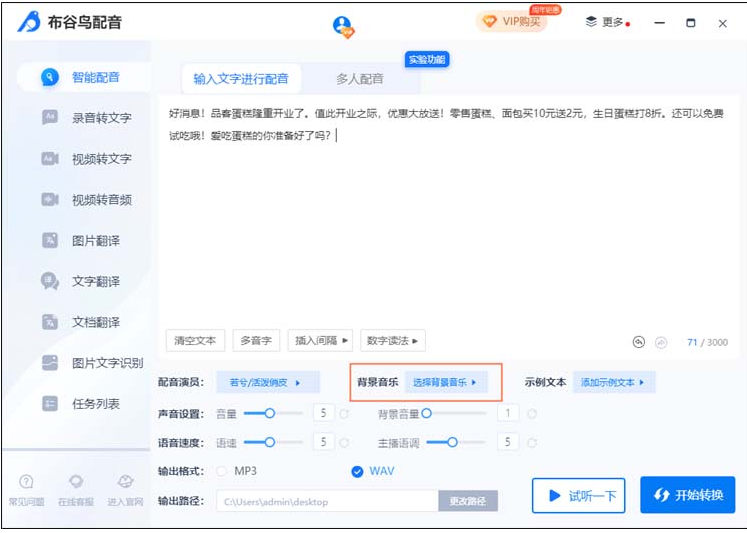This screenshot has width=747, height=533.
Task: Open the 配音演员 voice selector dropdown
Action: click(x=266, y=382)
